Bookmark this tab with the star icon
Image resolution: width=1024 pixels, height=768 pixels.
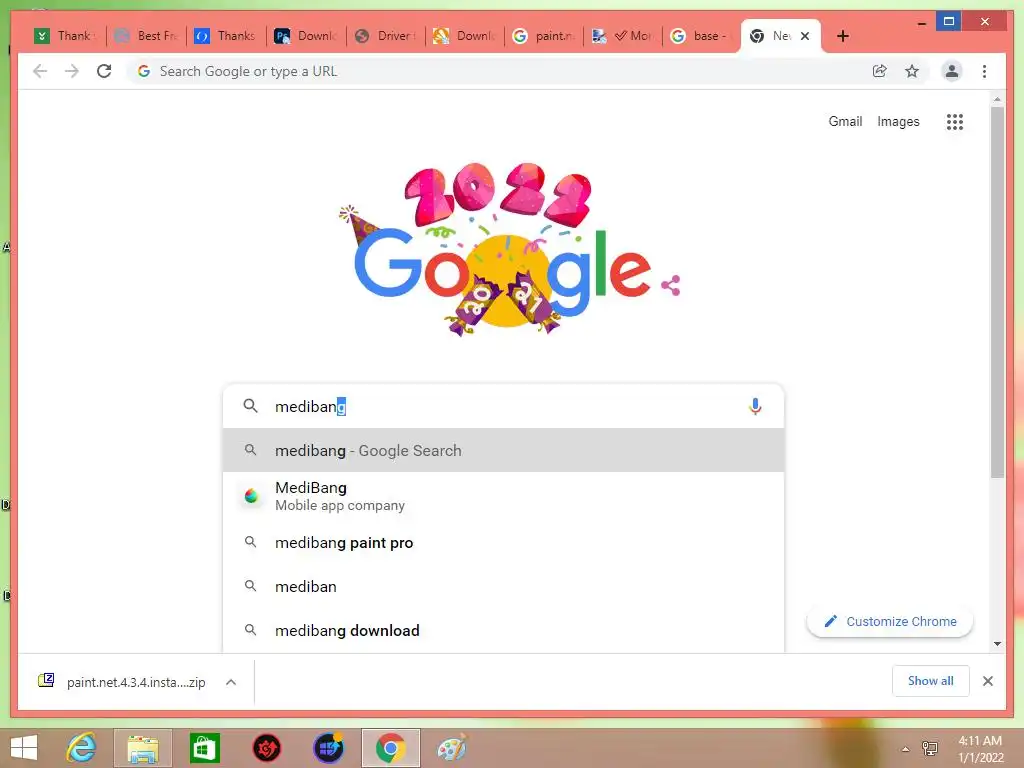coord(912,71)
